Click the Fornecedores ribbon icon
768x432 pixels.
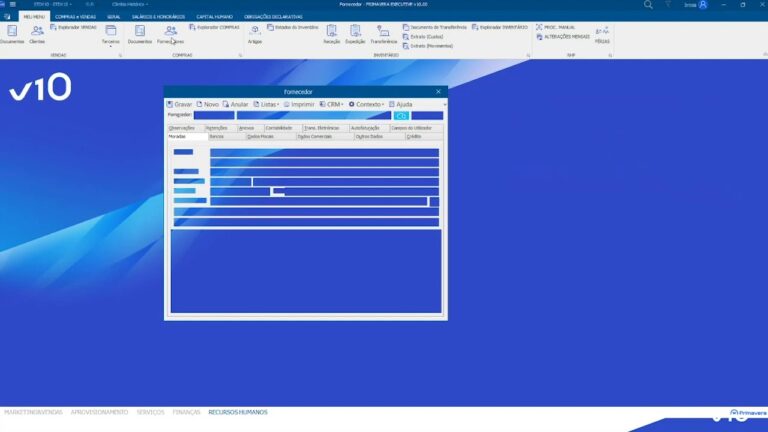coord(170,34)
